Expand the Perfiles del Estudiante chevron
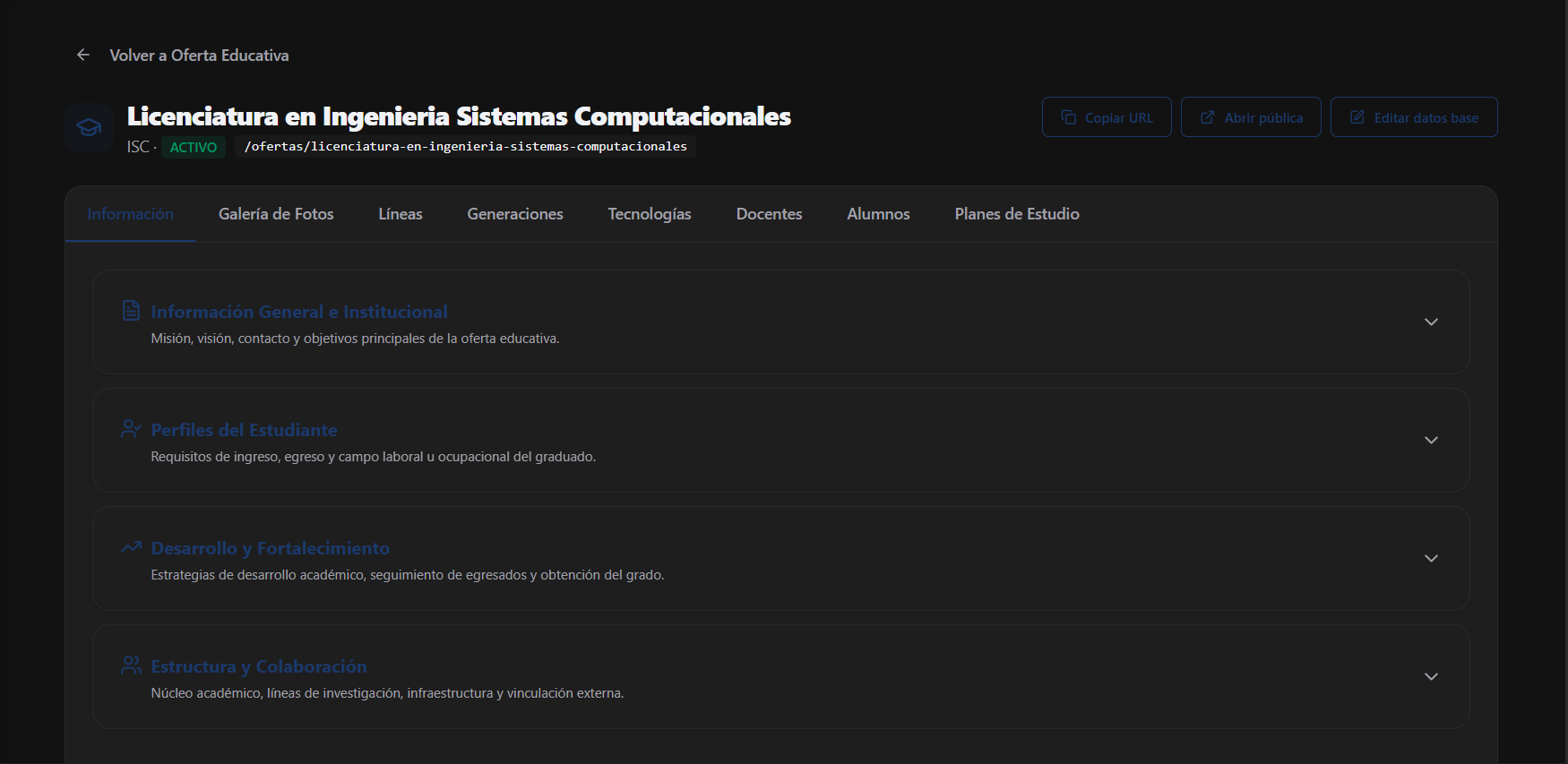 pyautogui.click(x=1431, y=441)
